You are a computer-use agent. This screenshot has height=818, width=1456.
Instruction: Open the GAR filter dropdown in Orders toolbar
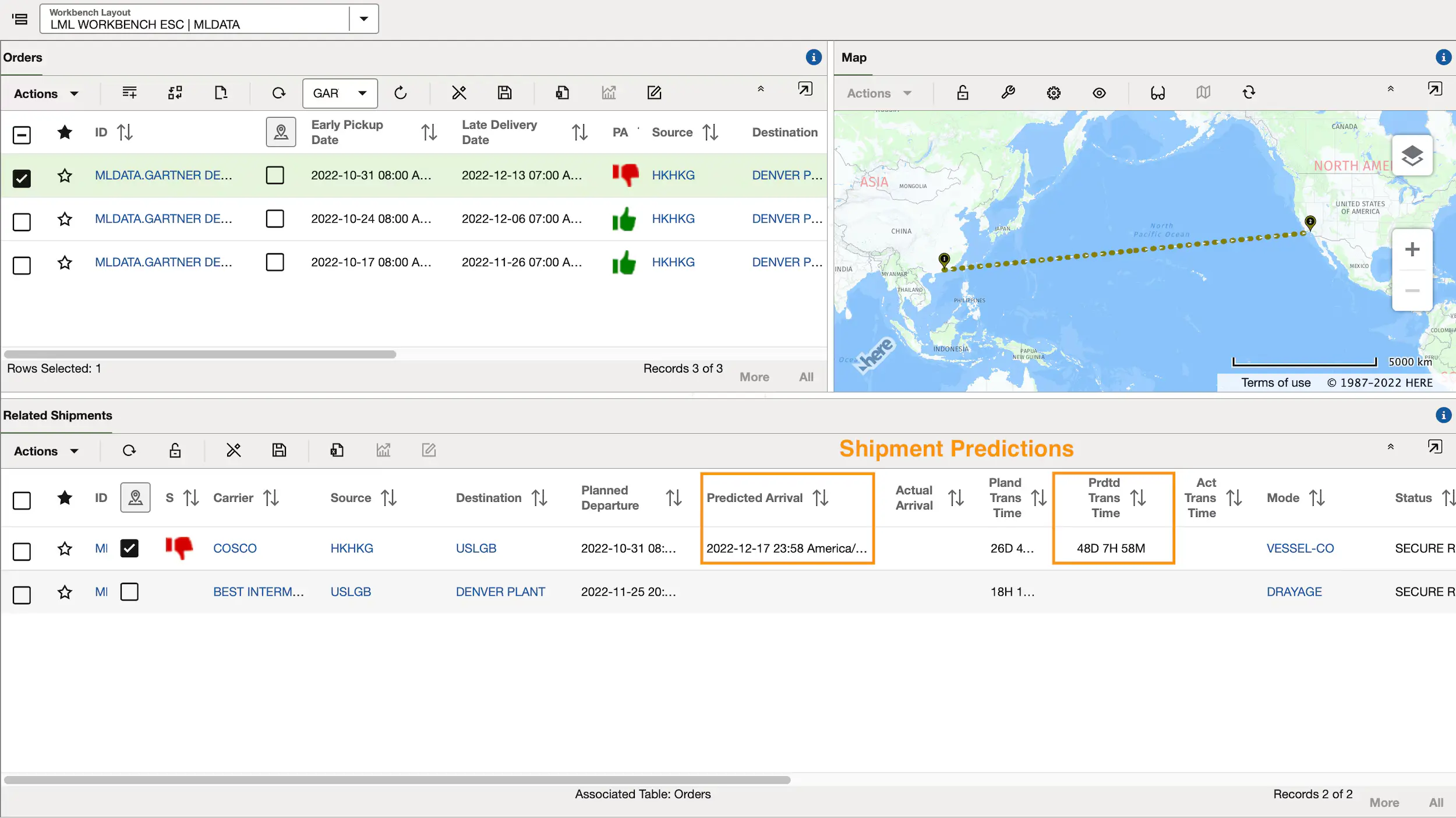(362, 93)
